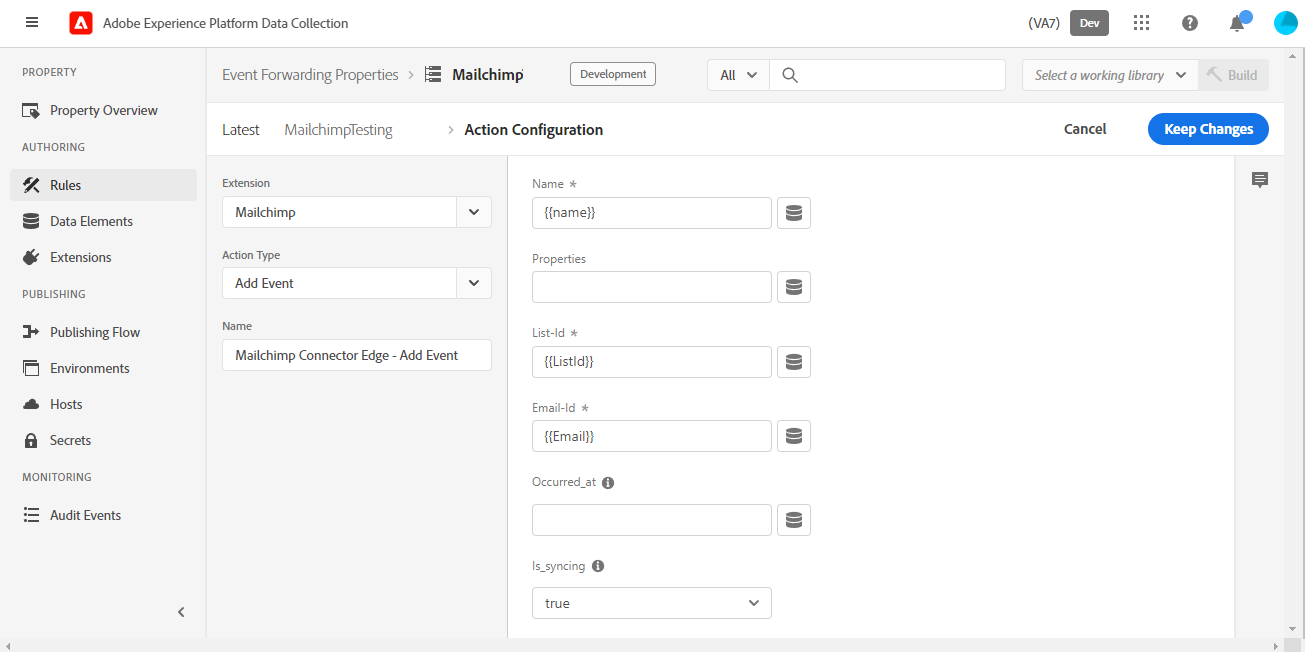Open the Help icon in the header
The image size is (1305, 652).
pos(1189,22)
